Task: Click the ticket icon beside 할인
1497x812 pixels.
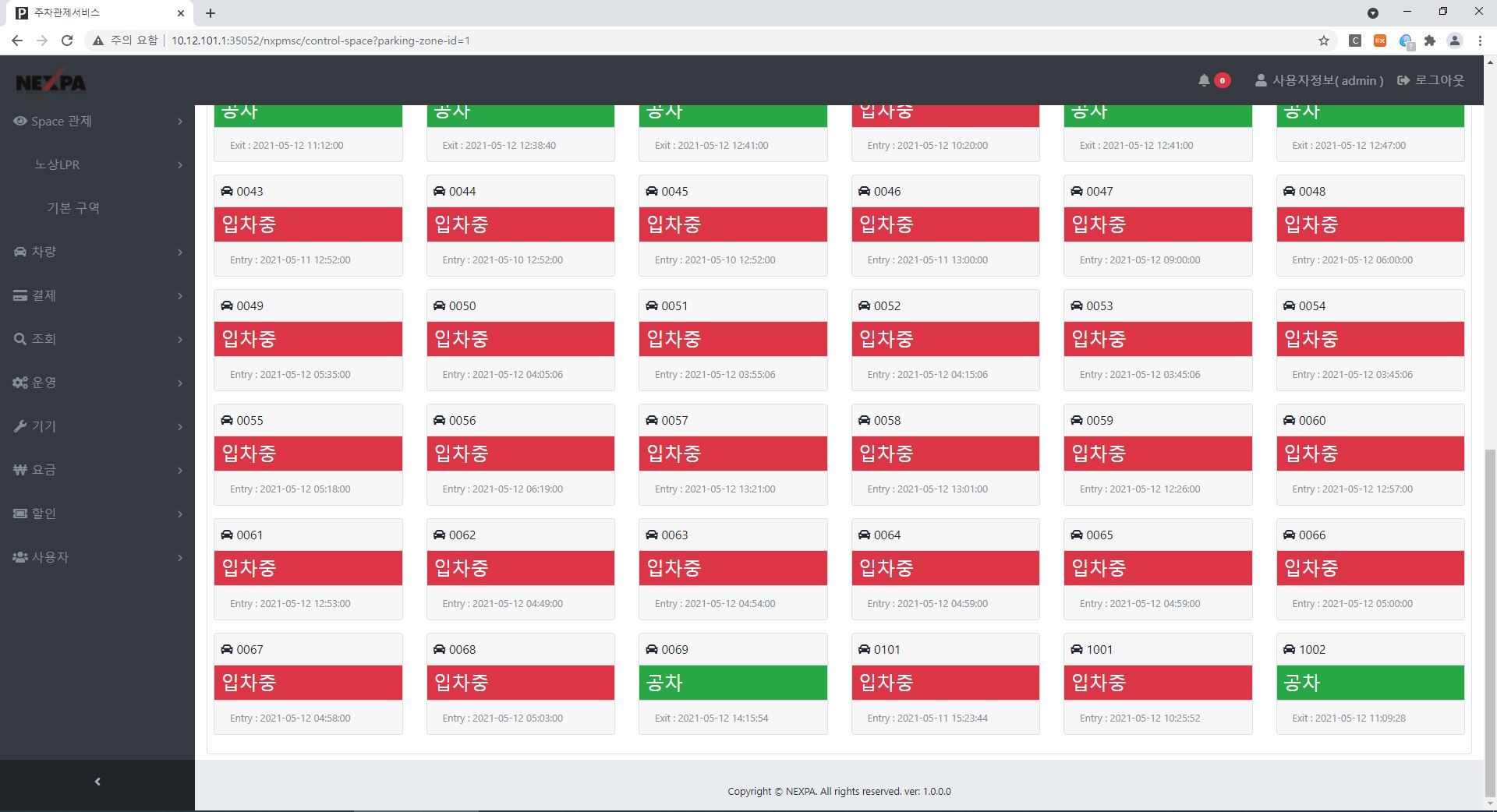Action: (x=20, y=514)
